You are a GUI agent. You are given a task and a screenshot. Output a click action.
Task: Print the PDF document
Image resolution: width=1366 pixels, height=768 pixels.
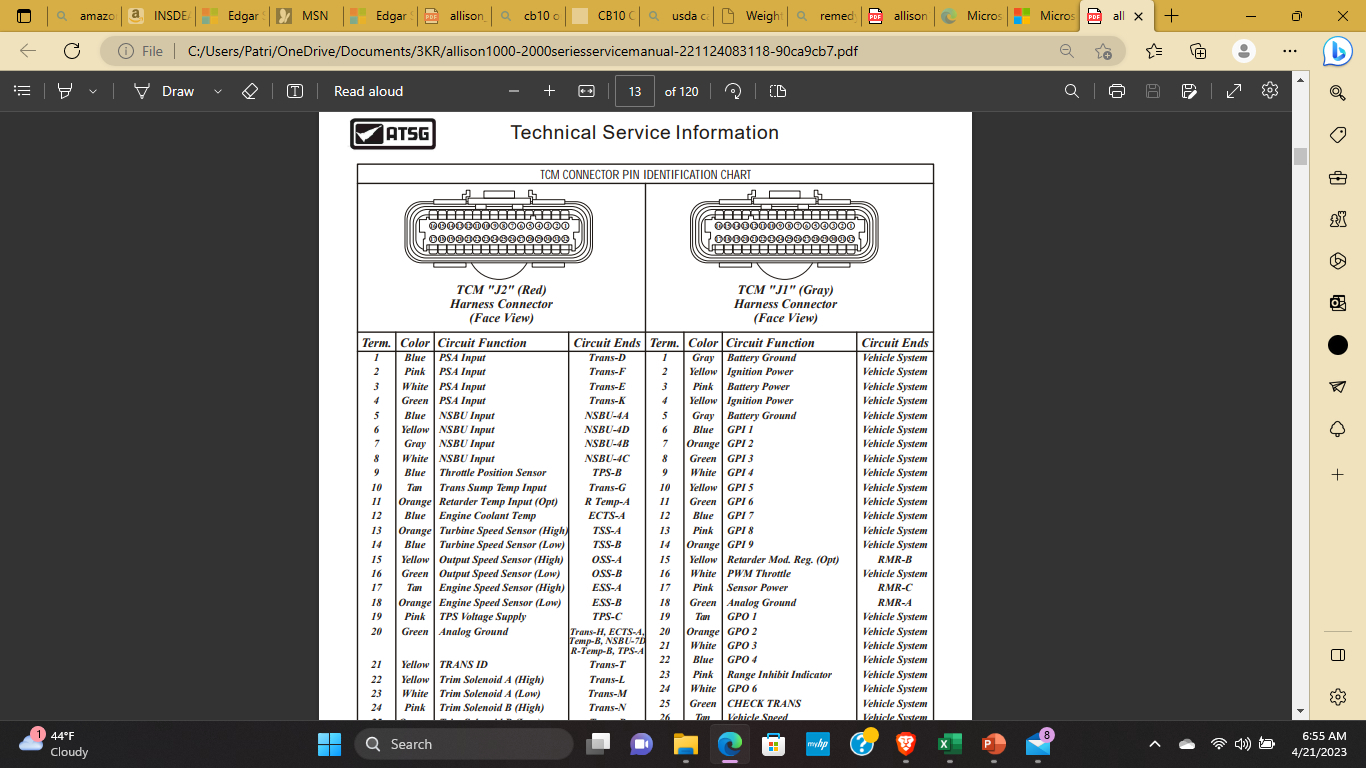coord(1117,91)
